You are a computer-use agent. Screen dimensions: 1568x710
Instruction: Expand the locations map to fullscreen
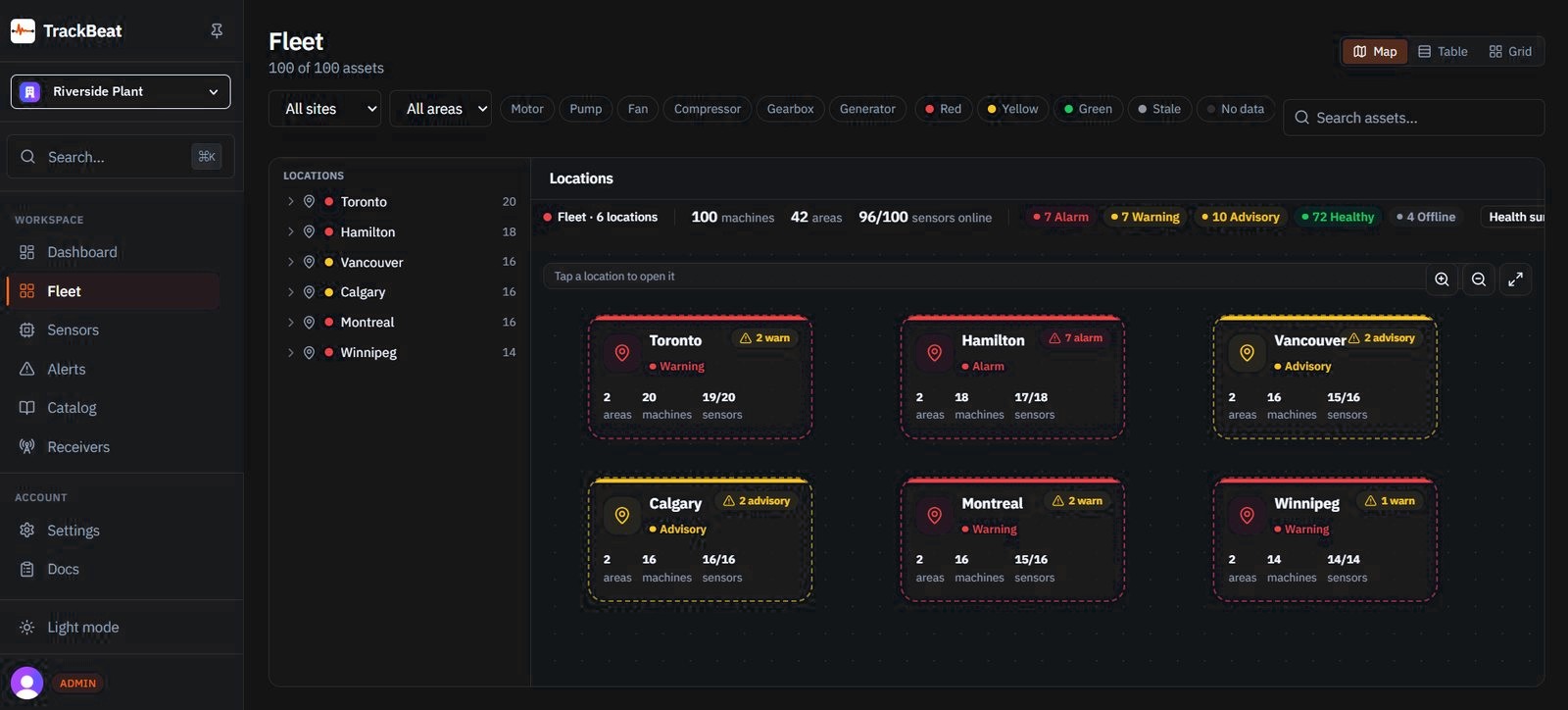point(1515,279)
